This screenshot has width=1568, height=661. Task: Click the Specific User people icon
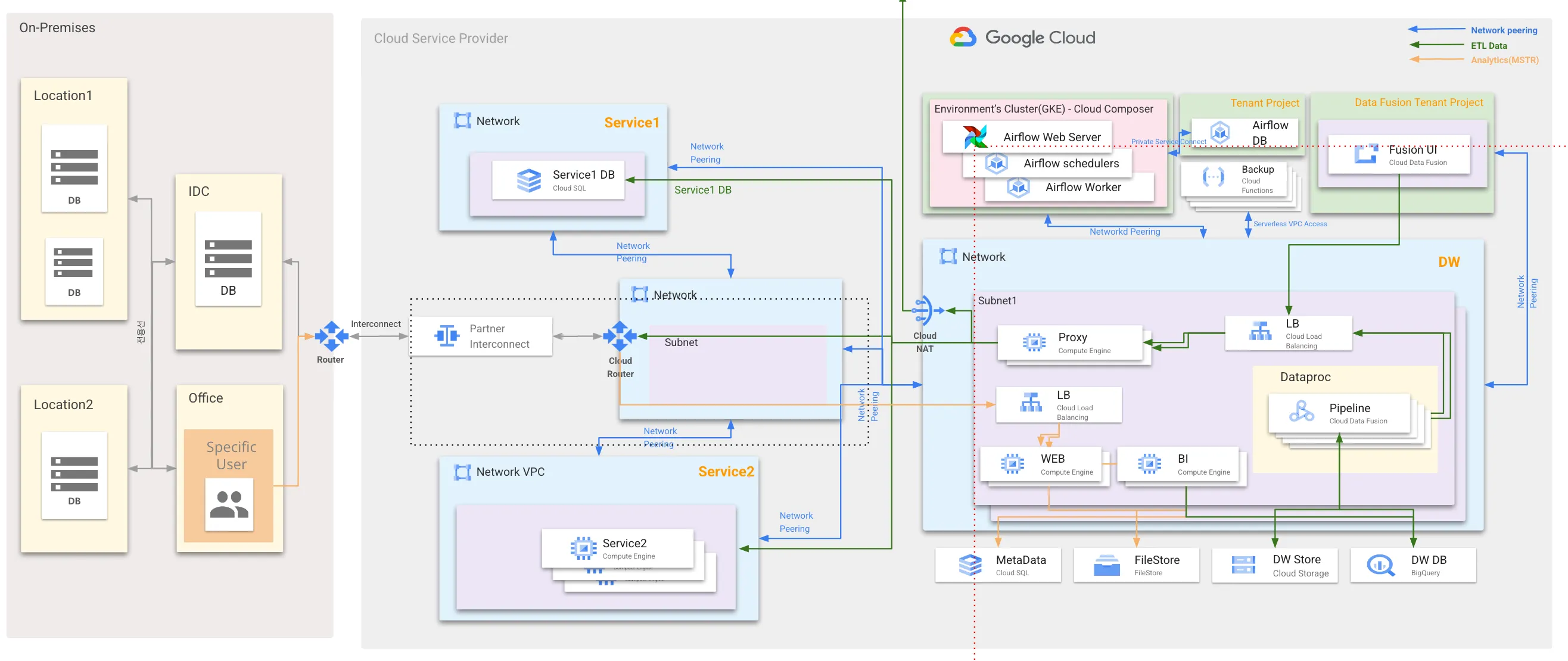click(229, 504)
